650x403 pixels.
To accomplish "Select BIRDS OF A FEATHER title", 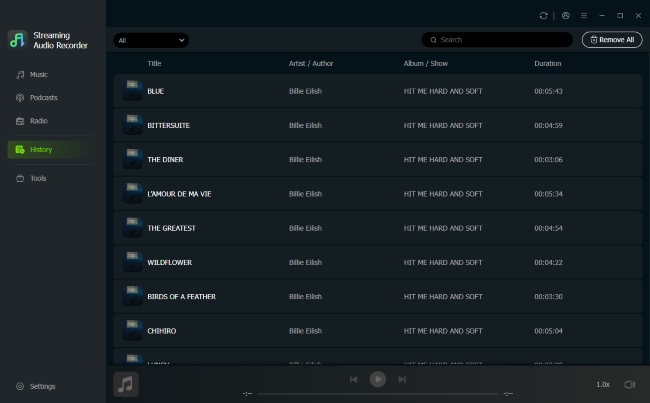I will (x=181, y=297).
